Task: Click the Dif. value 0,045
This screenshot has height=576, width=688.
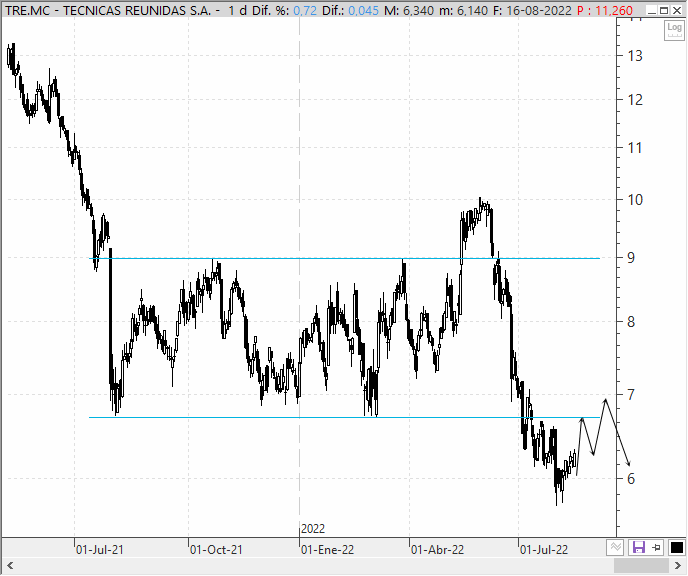Action: 363,11
